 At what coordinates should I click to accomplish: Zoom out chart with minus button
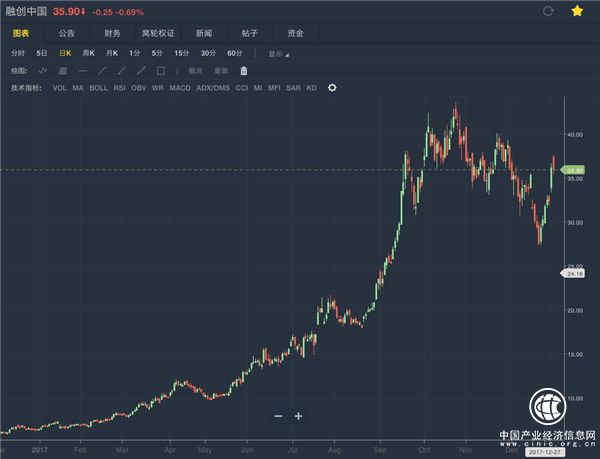point(278,415)
